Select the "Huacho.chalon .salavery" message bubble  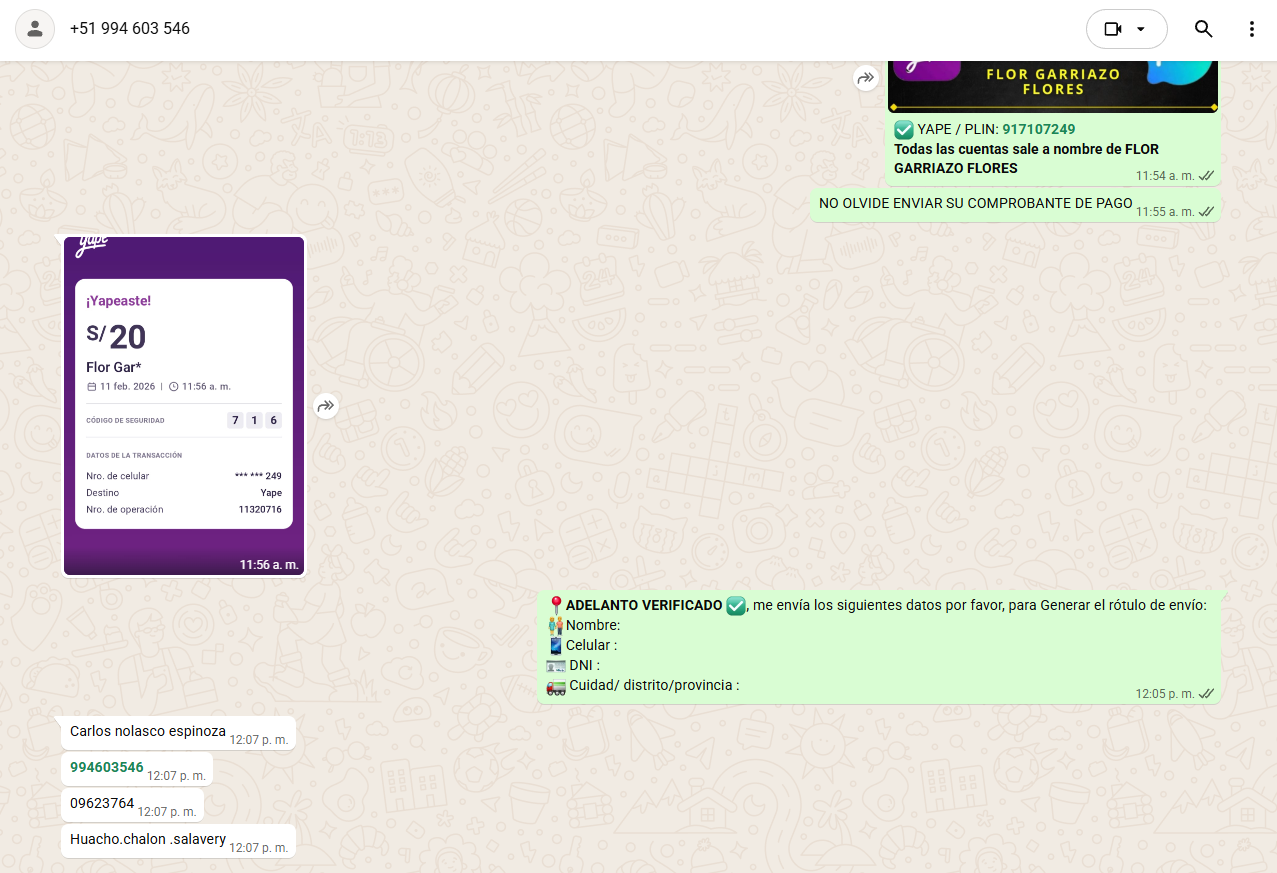(x=148, y=839)
